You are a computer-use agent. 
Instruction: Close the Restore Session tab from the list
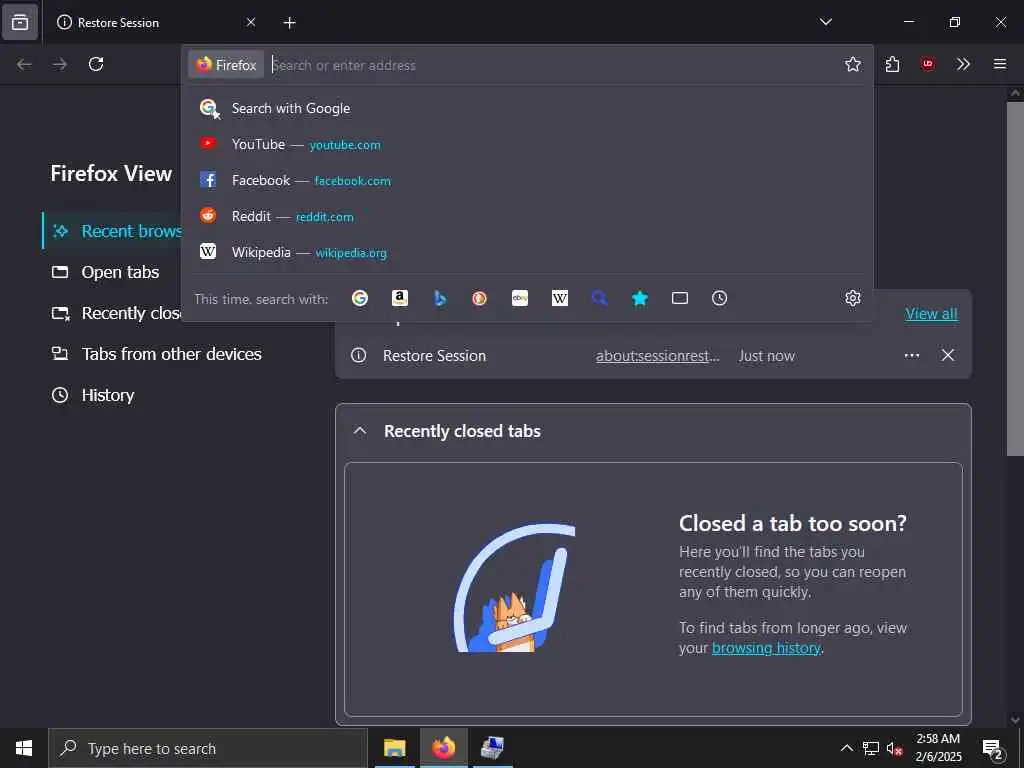coord(948,355)
